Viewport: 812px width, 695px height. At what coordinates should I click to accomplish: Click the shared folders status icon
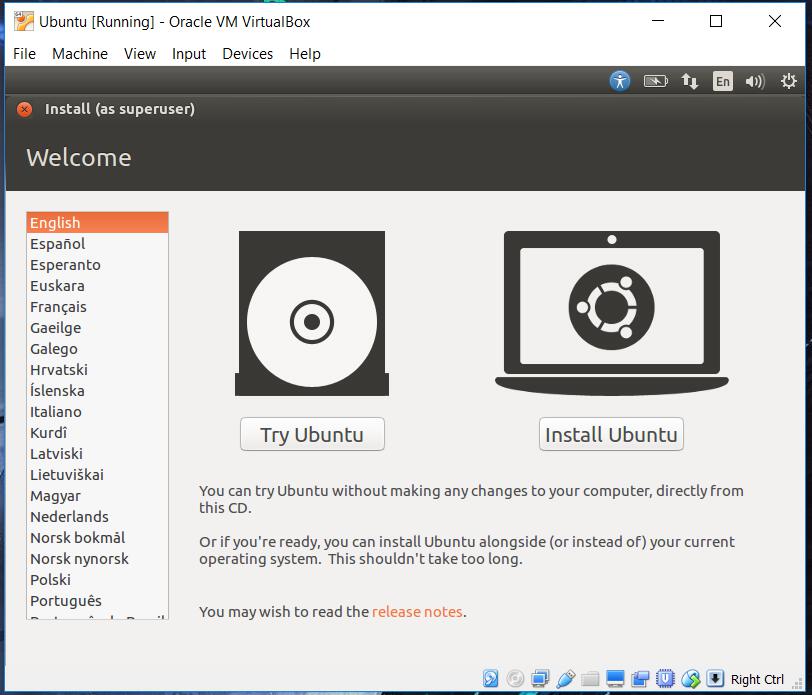pyautogui.click(x=590, y=678)
